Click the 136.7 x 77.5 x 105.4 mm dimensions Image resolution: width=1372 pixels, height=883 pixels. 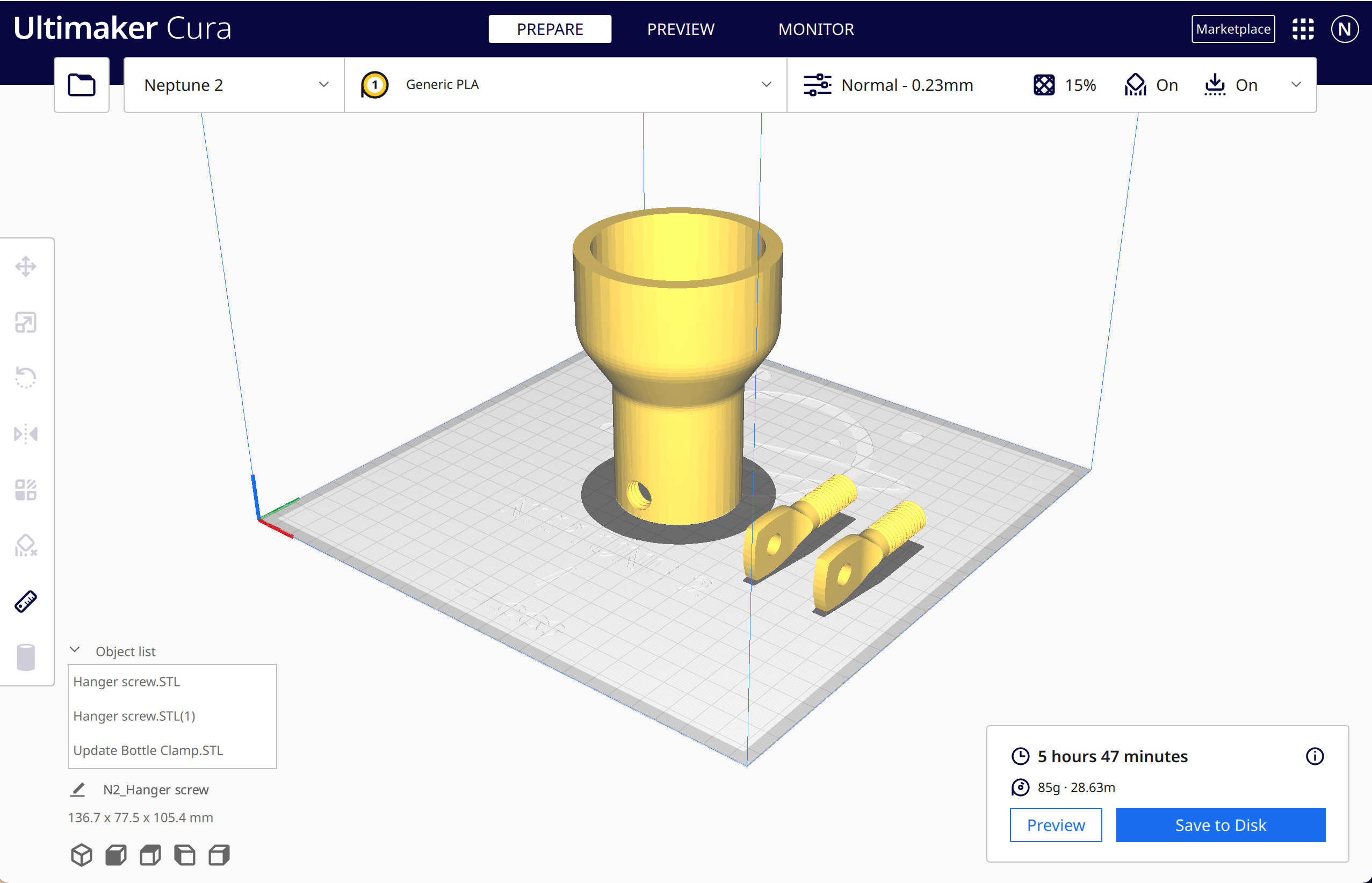140,817
